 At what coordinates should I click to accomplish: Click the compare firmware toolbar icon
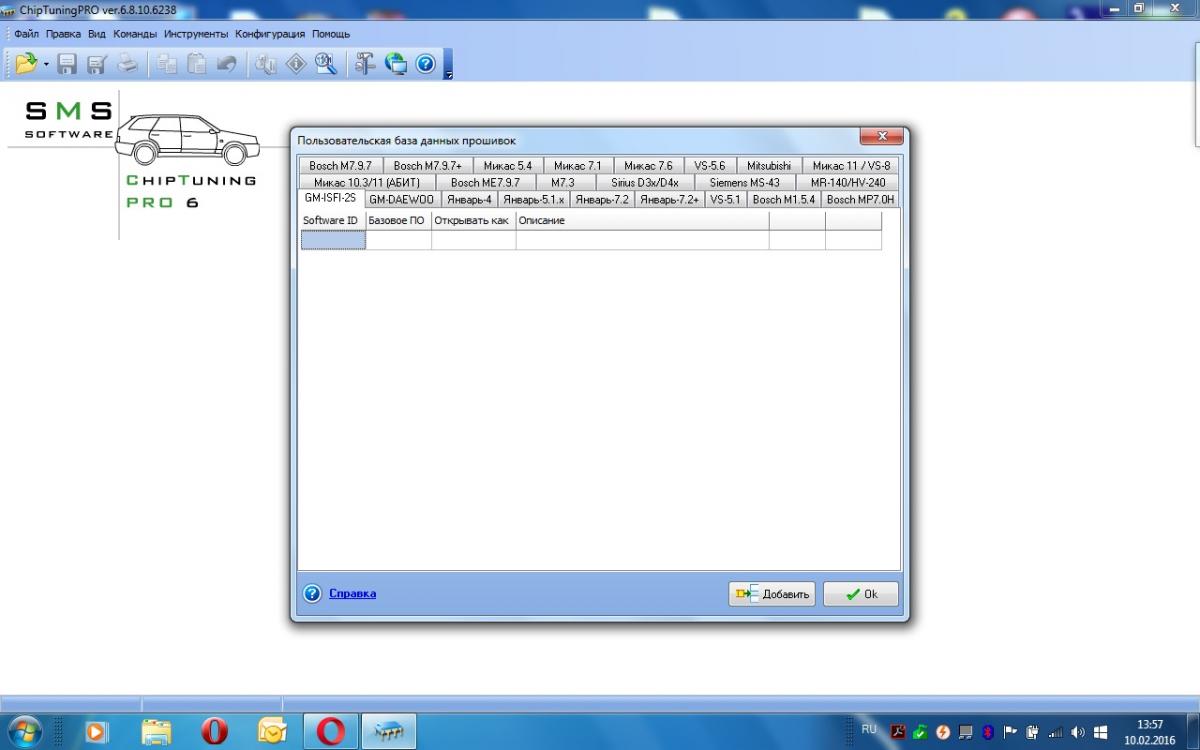click(x=266, y=64)
